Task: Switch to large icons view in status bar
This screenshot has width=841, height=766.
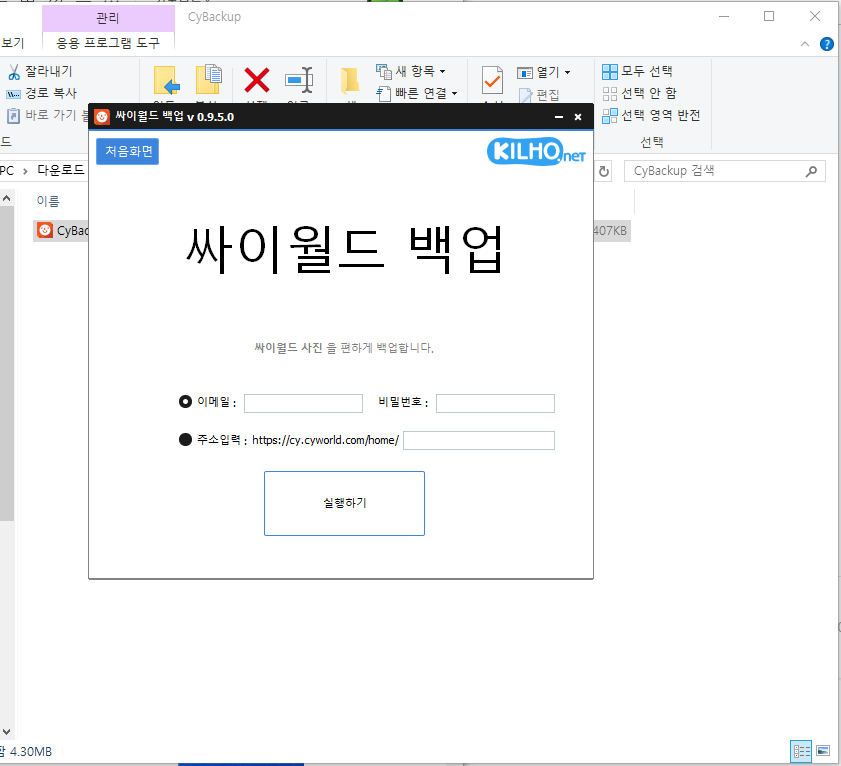Action: pyautogui.click(x=823, y=750)
